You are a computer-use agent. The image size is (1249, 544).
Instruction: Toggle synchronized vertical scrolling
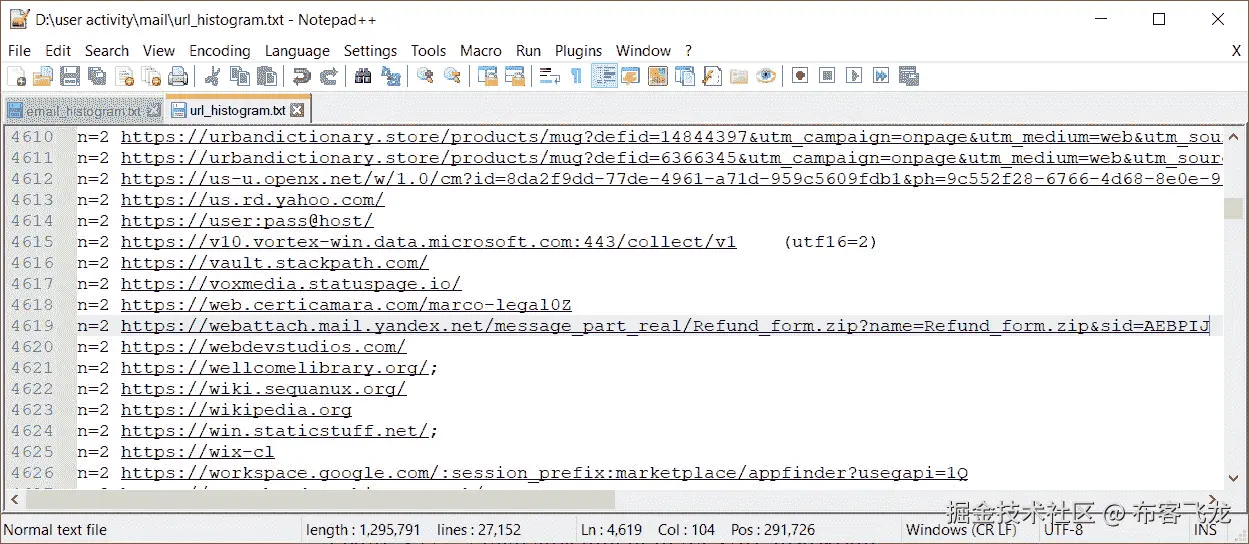click(x=487, y=76)
